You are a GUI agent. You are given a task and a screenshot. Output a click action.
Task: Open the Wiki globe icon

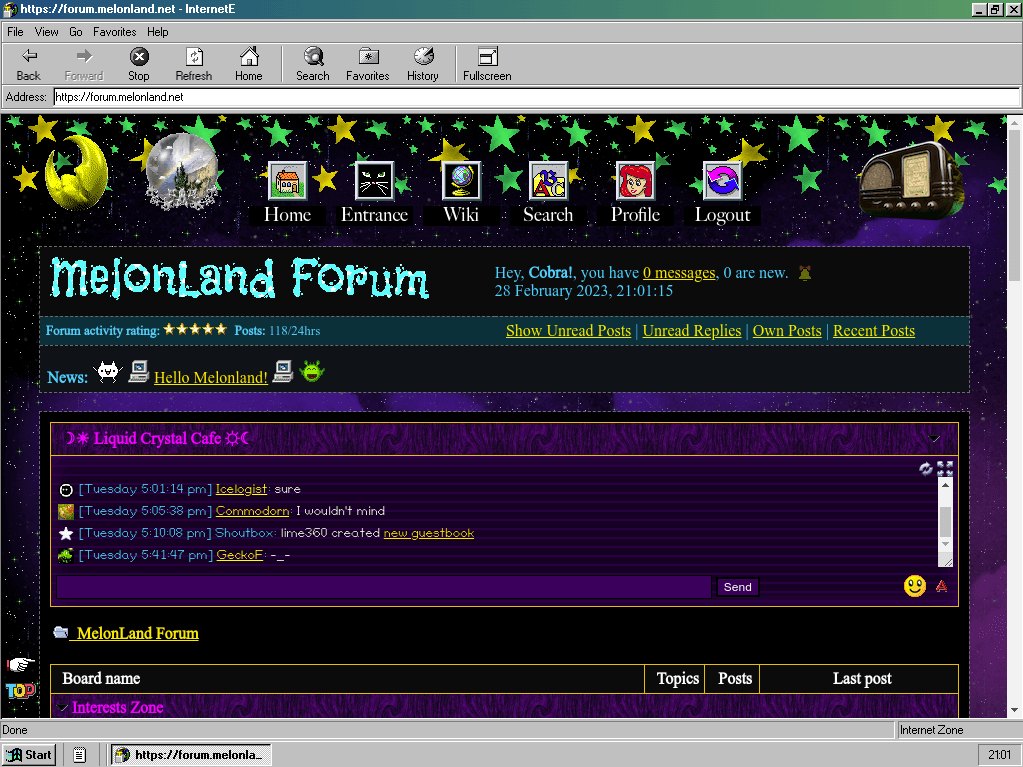(461, 182)
